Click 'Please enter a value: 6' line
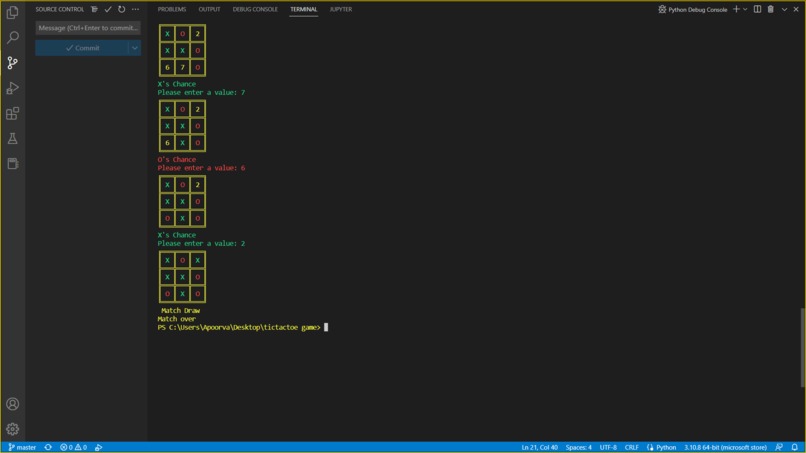The image size is (806, 453). point(201,168)
